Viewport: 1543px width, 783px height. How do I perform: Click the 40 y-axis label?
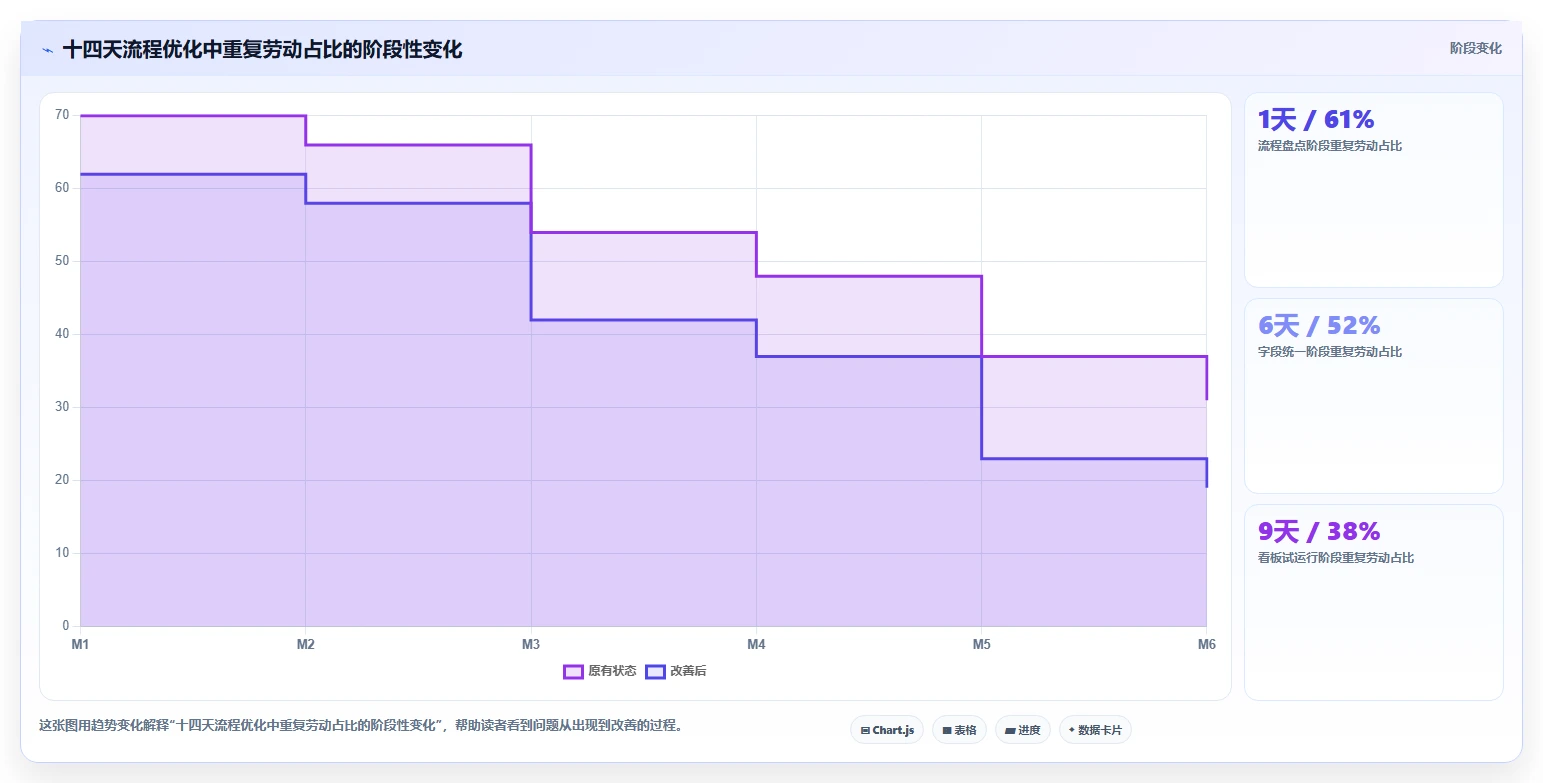point(62,334)
